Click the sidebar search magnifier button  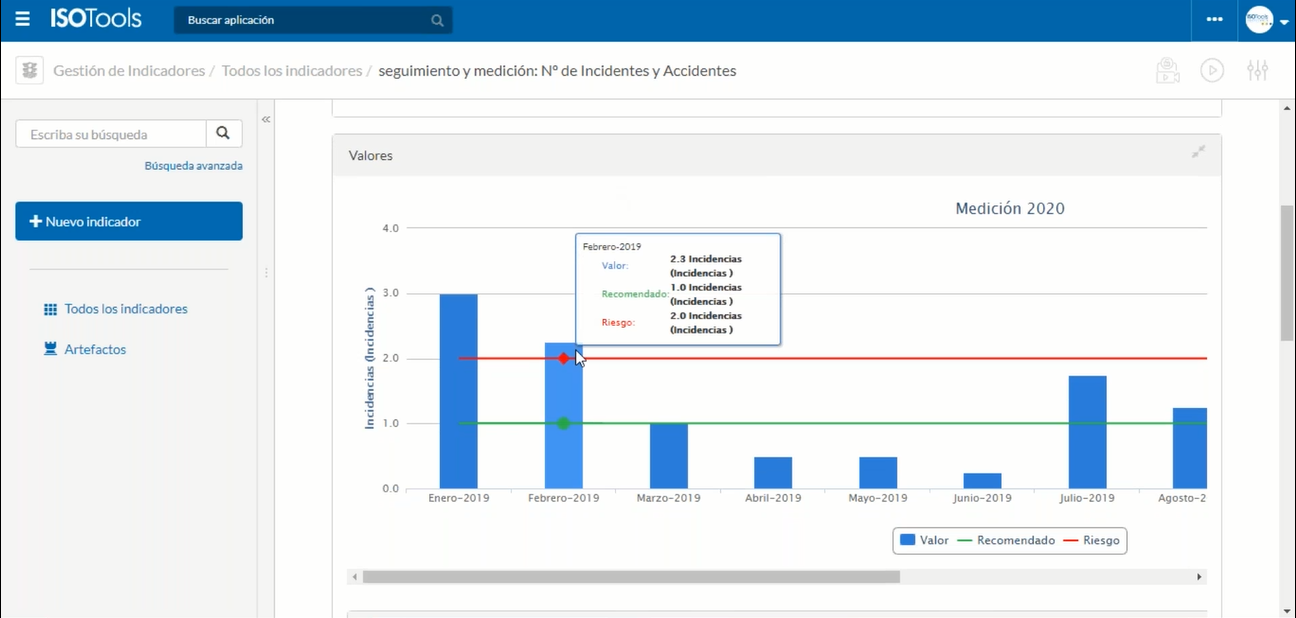(x=223, y=133)
